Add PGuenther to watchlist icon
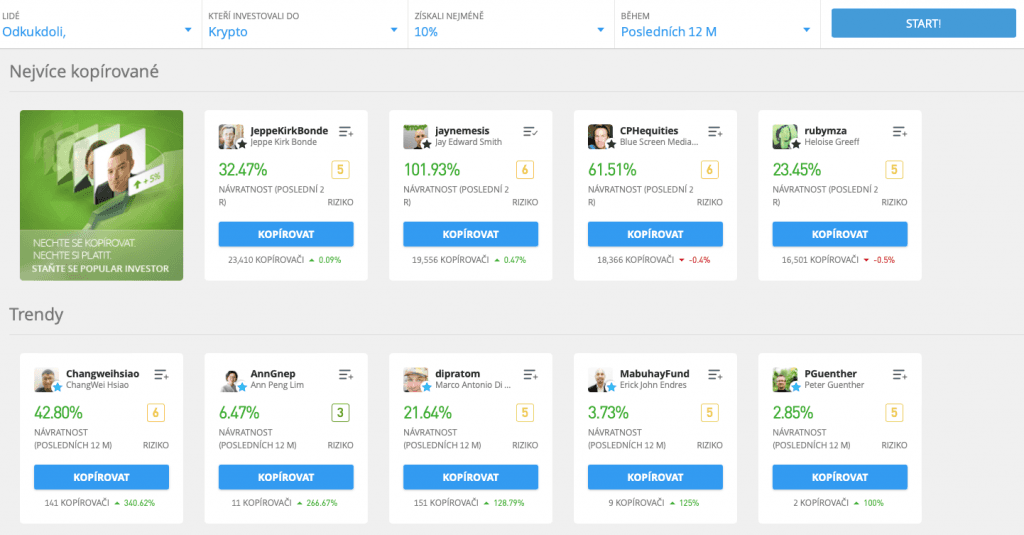Image resolution: width=1024 pixels, height=535 pixels. (899, 375)
